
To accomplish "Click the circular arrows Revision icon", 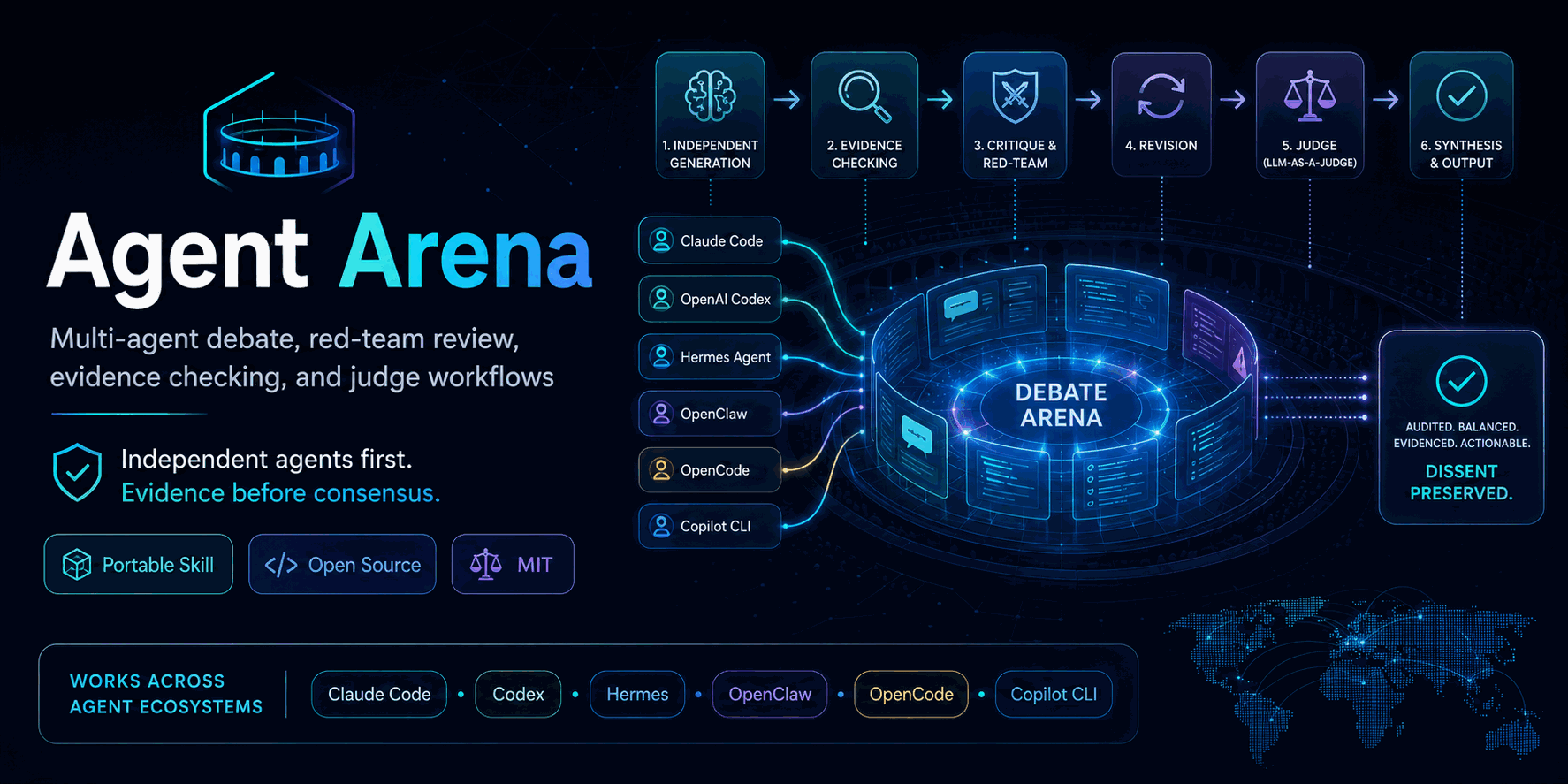I will pos(1161,96).
